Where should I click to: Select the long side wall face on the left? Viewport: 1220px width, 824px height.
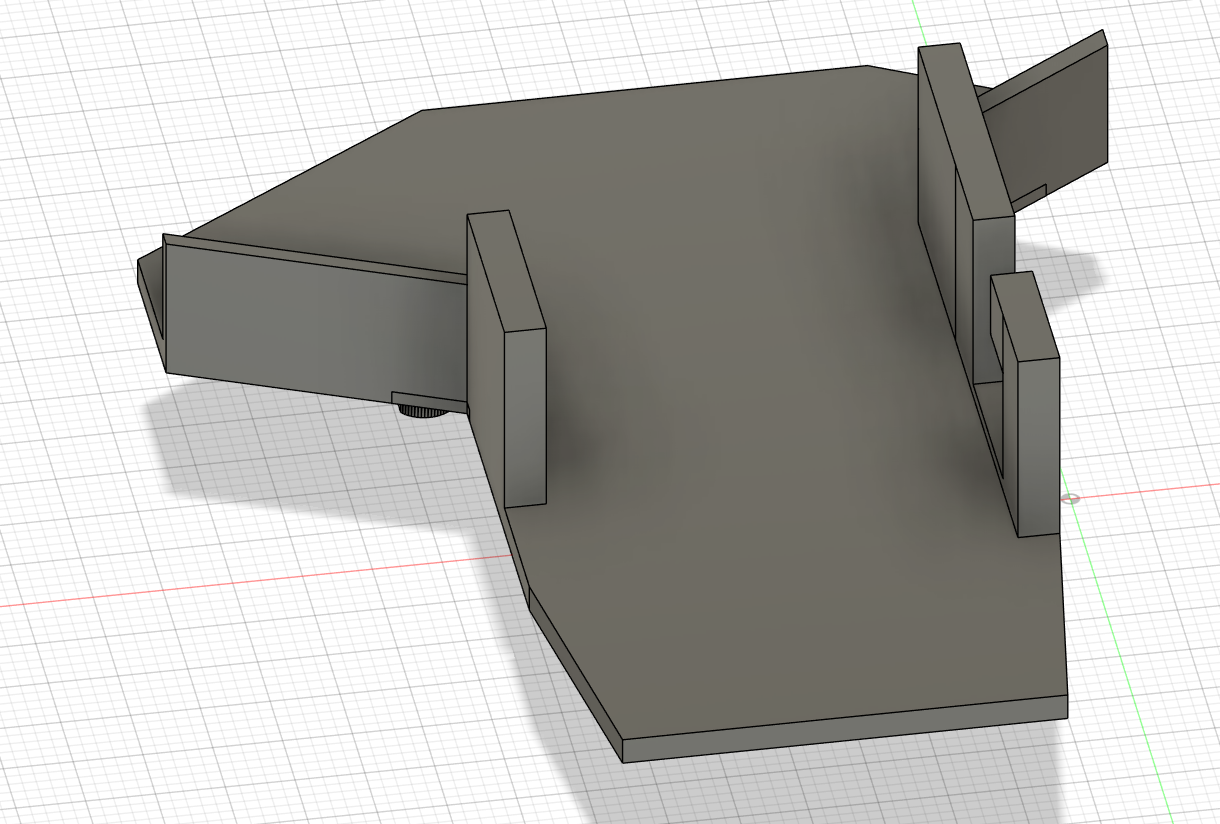315,328
